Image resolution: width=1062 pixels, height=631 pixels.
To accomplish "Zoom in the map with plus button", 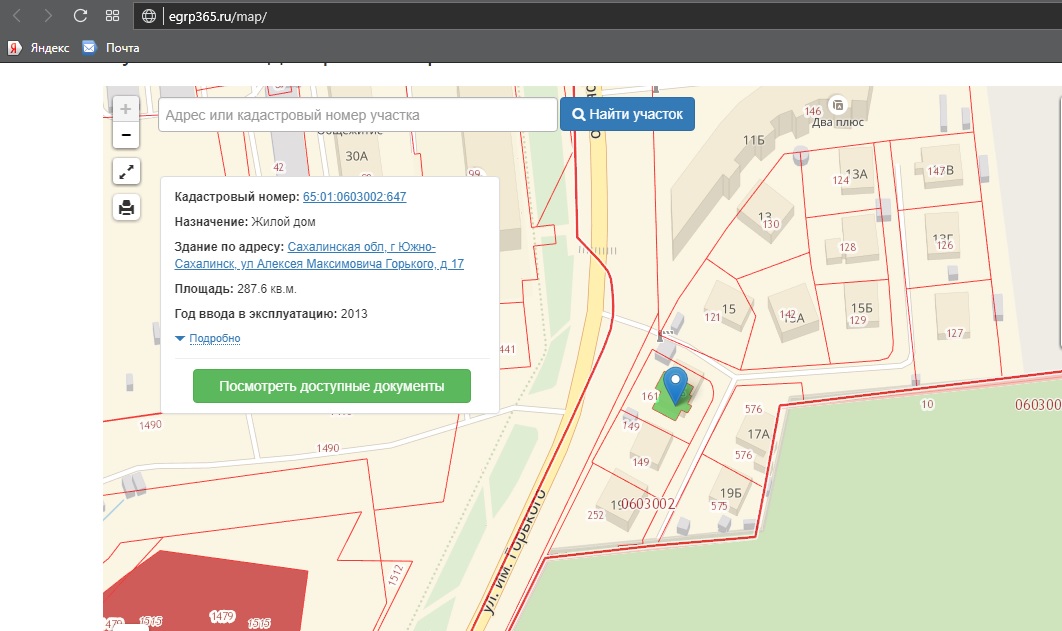I will pos(126,109).
